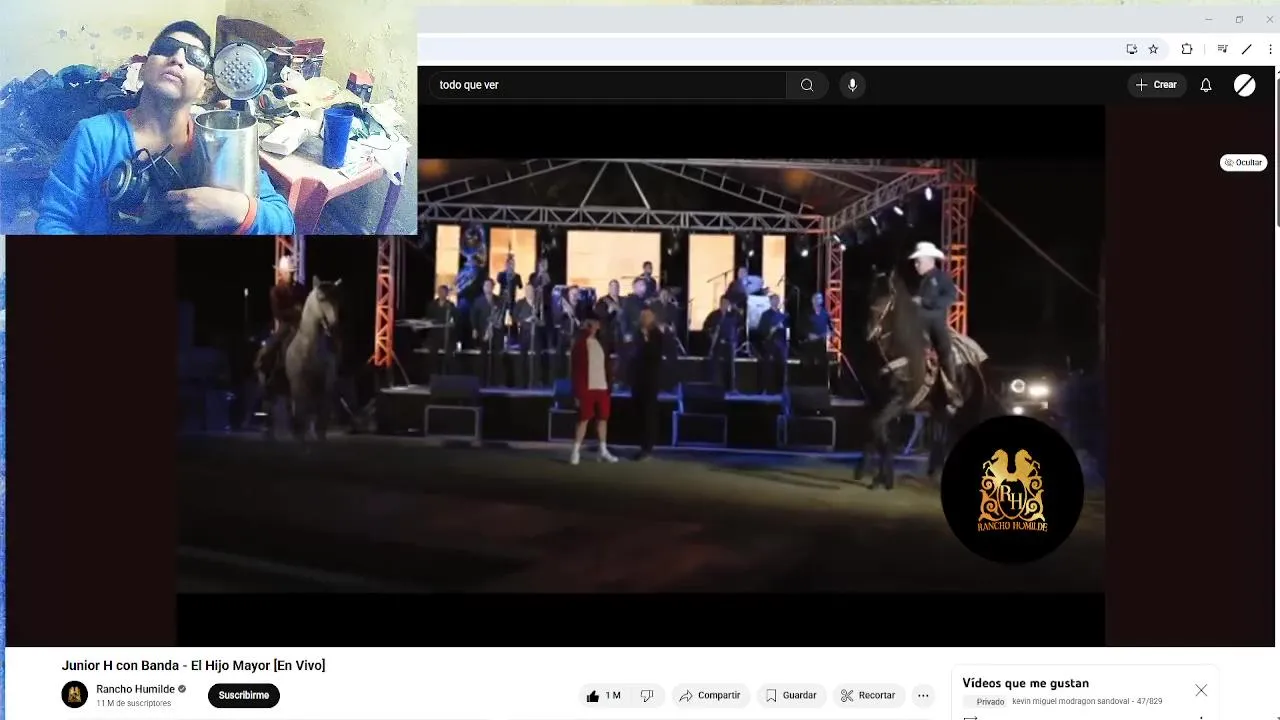Restore down the browser window
Screen dimensions: 1280x720
[1239, 19]
